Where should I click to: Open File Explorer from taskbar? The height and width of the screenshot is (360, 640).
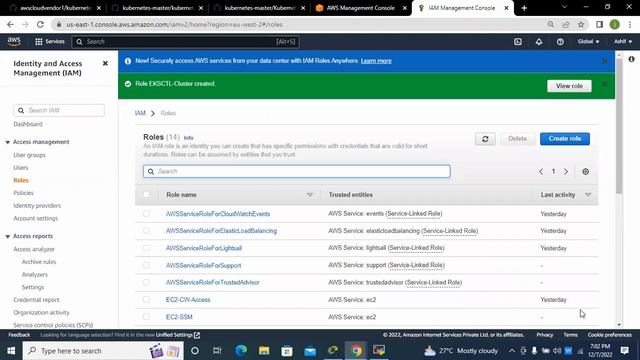tap(264, 351)
